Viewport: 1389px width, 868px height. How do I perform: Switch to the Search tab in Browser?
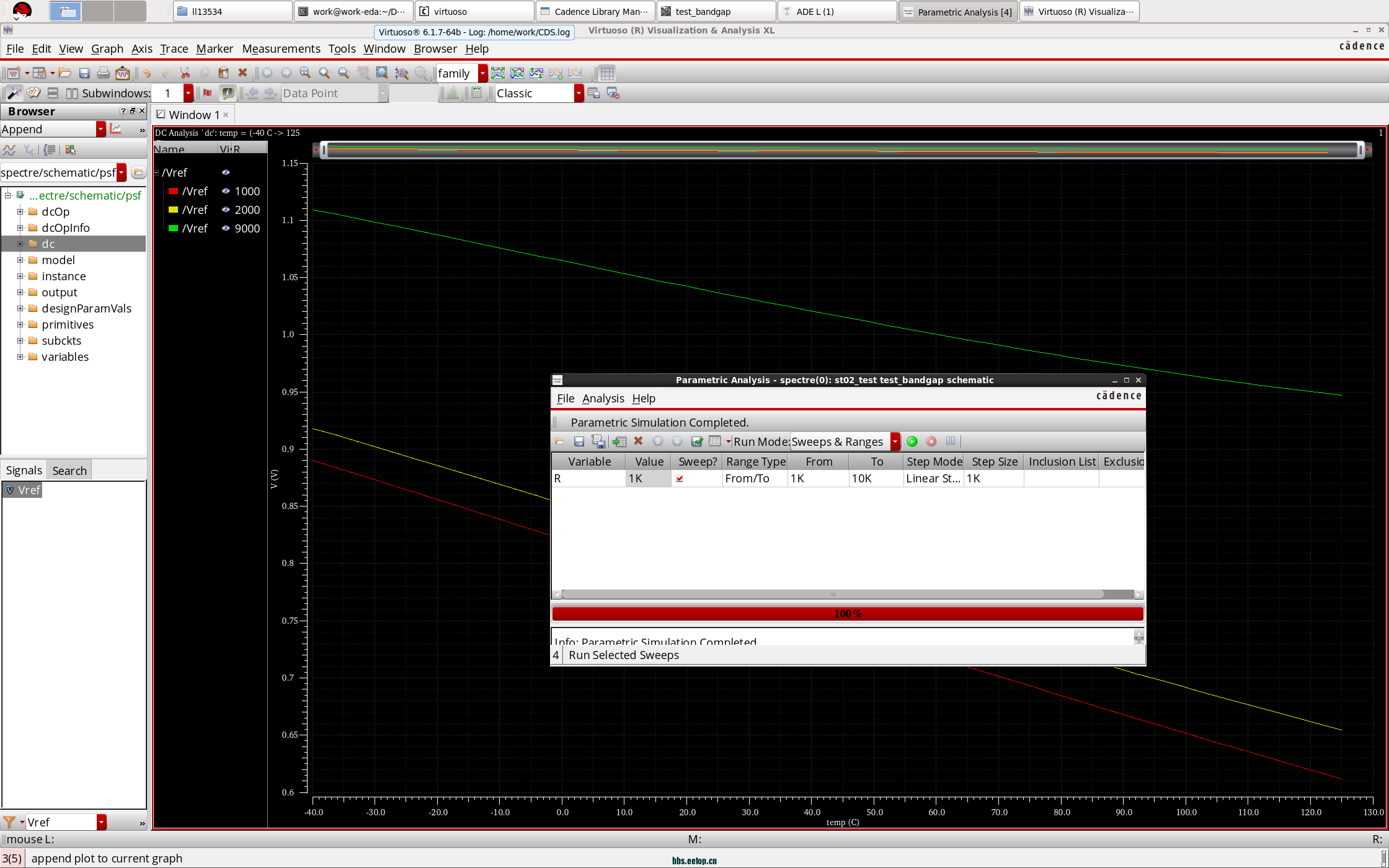(x=69, y=470)
